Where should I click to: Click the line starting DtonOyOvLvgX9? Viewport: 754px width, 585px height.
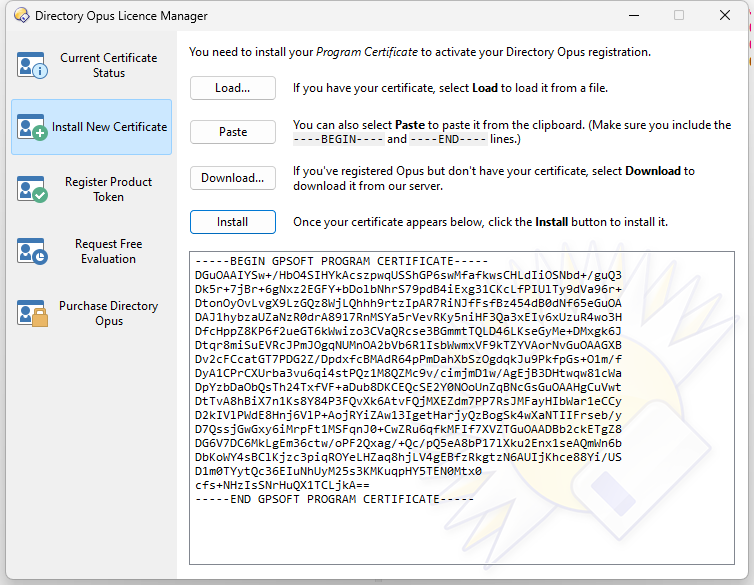[x=408, y=303]
